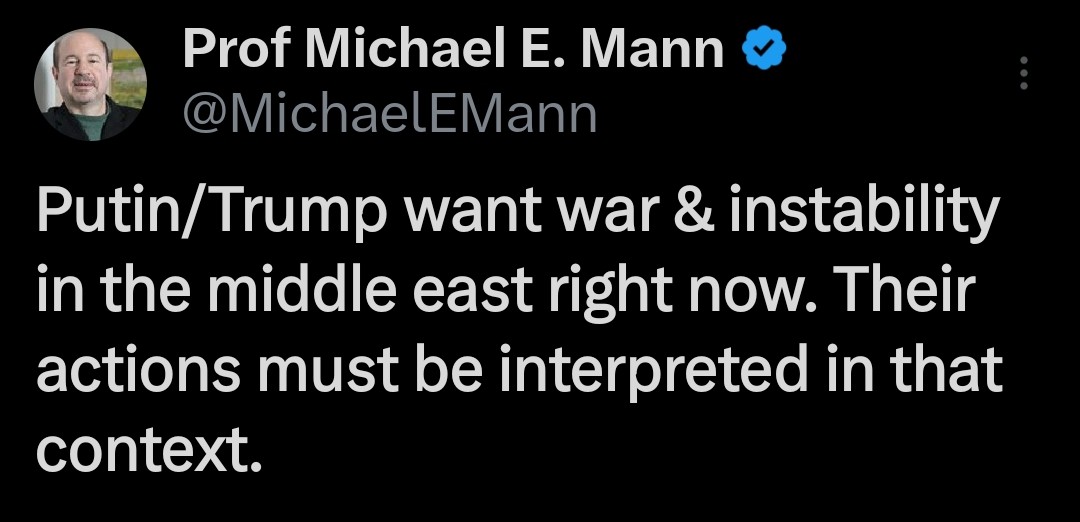Click the word 'instability' in the tweet
Viewport: 1080px width, 522px height.
click(x=865, y=213)
